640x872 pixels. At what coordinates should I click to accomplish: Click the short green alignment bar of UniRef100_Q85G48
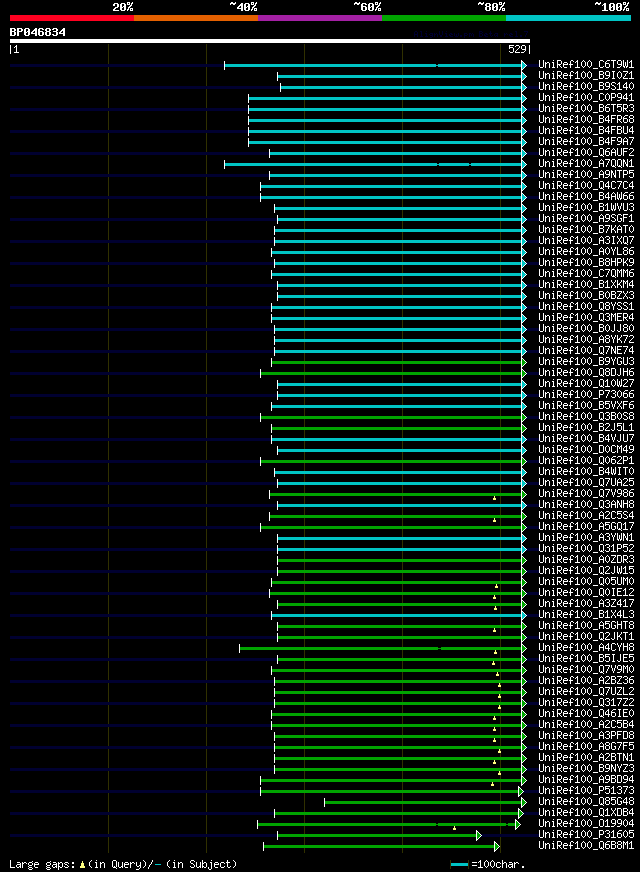[x=423, y=802]
